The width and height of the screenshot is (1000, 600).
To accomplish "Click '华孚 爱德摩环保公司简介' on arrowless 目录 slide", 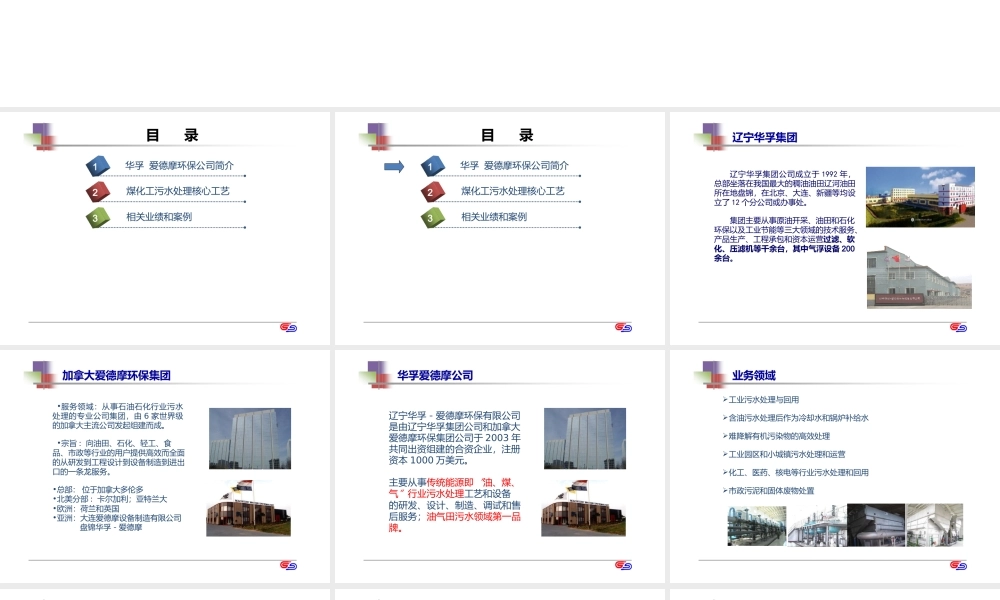I will [179, 165].
